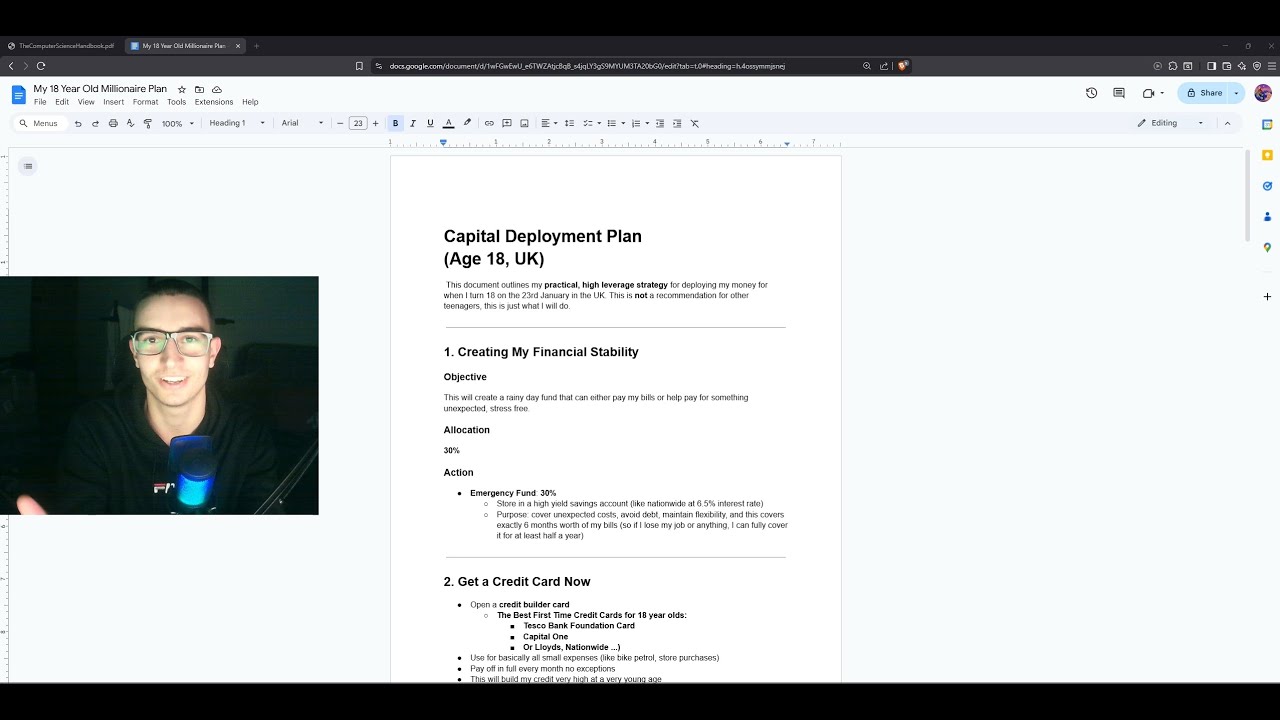
Task: Move the document using the folder icon
Action: click(199, 89)
